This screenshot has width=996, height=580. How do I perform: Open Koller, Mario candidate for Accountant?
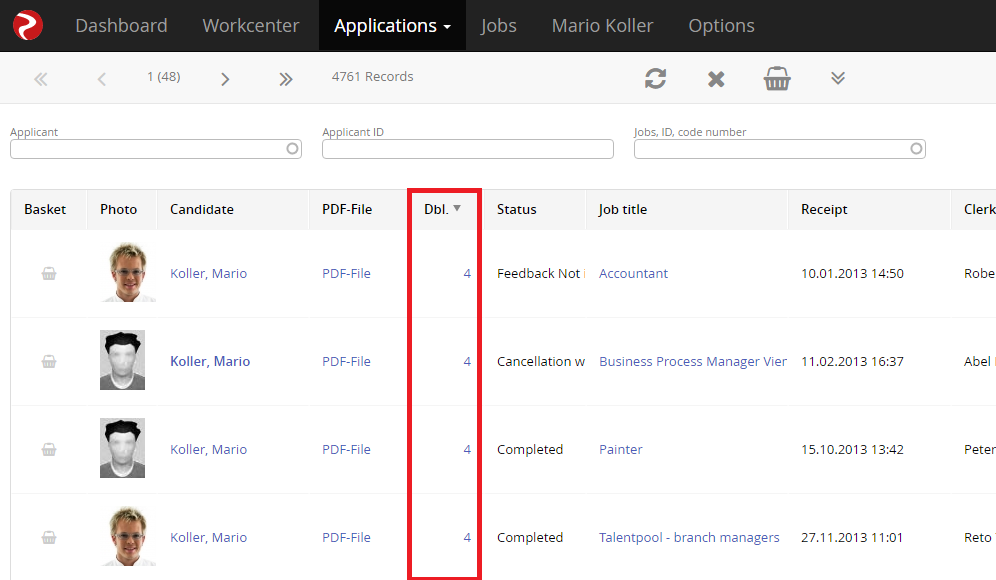click(x=208, y=273)
